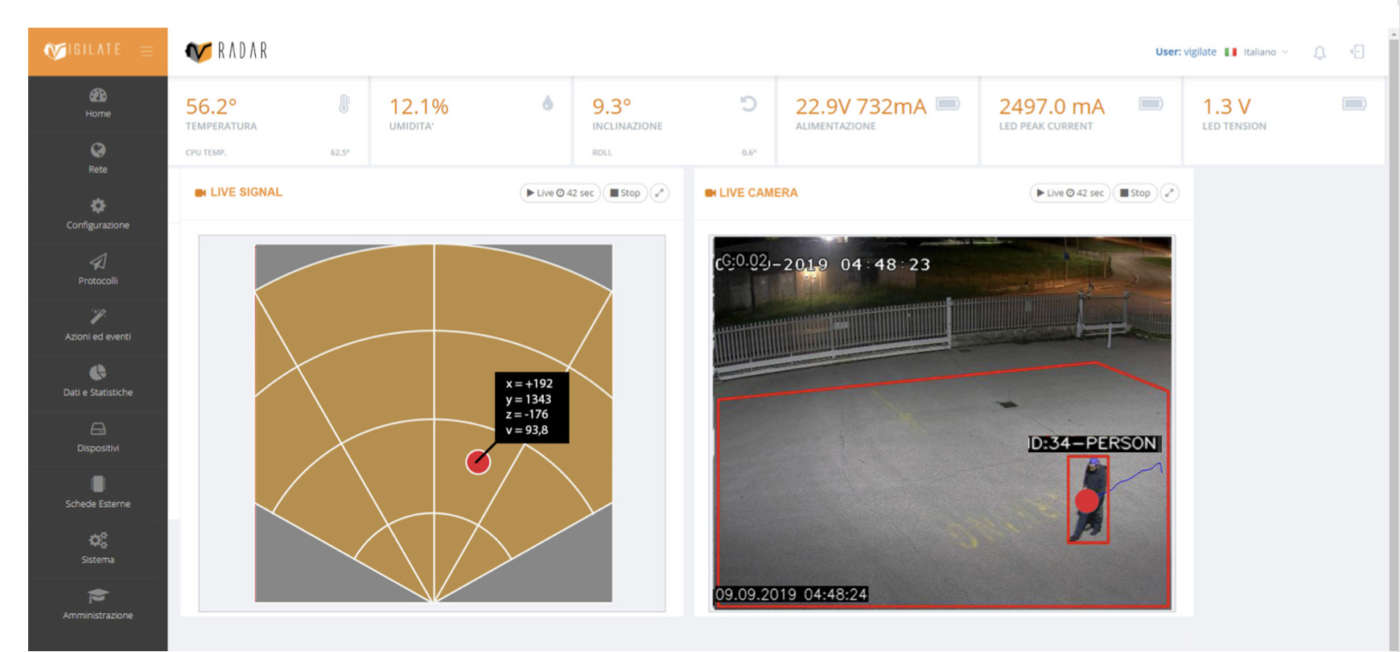Click the D:34-PERSON detection label
Viewport: 1400px width, 652px height.
click(1093, 443)
